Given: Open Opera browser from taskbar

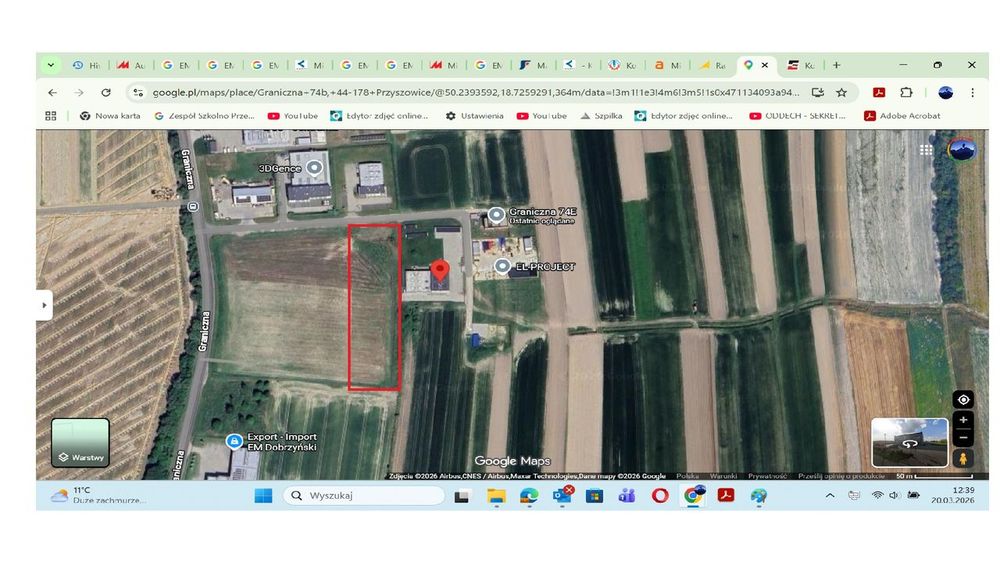Looking at the screenshot, I should click(660, 495).
